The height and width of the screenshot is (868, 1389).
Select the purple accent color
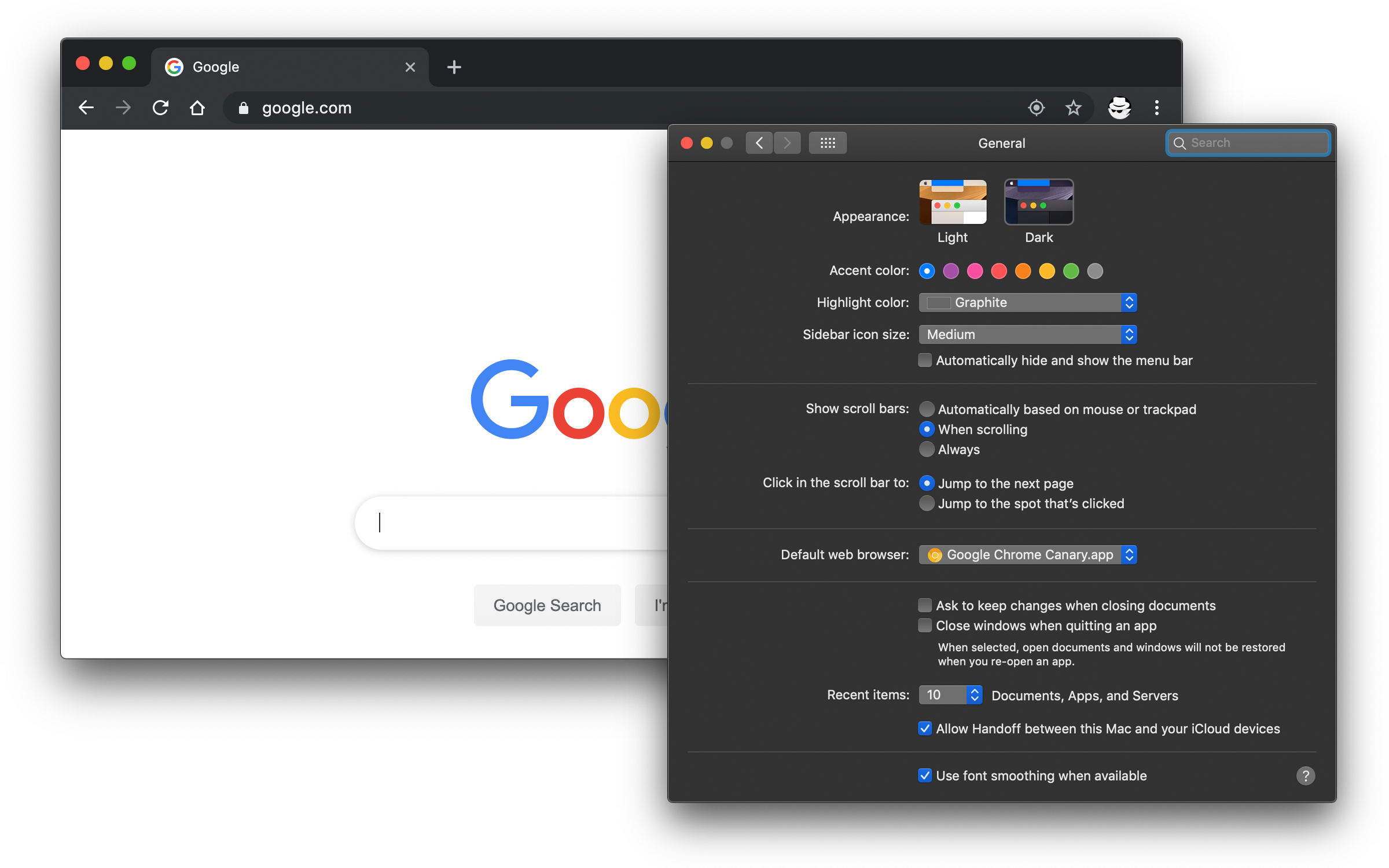[951, 271]
